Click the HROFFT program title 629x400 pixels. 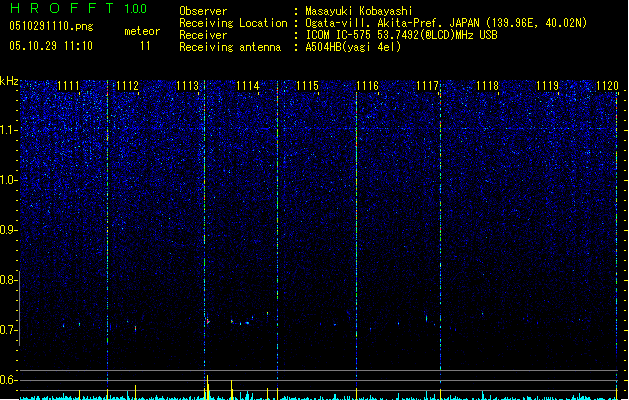[62, 8]
